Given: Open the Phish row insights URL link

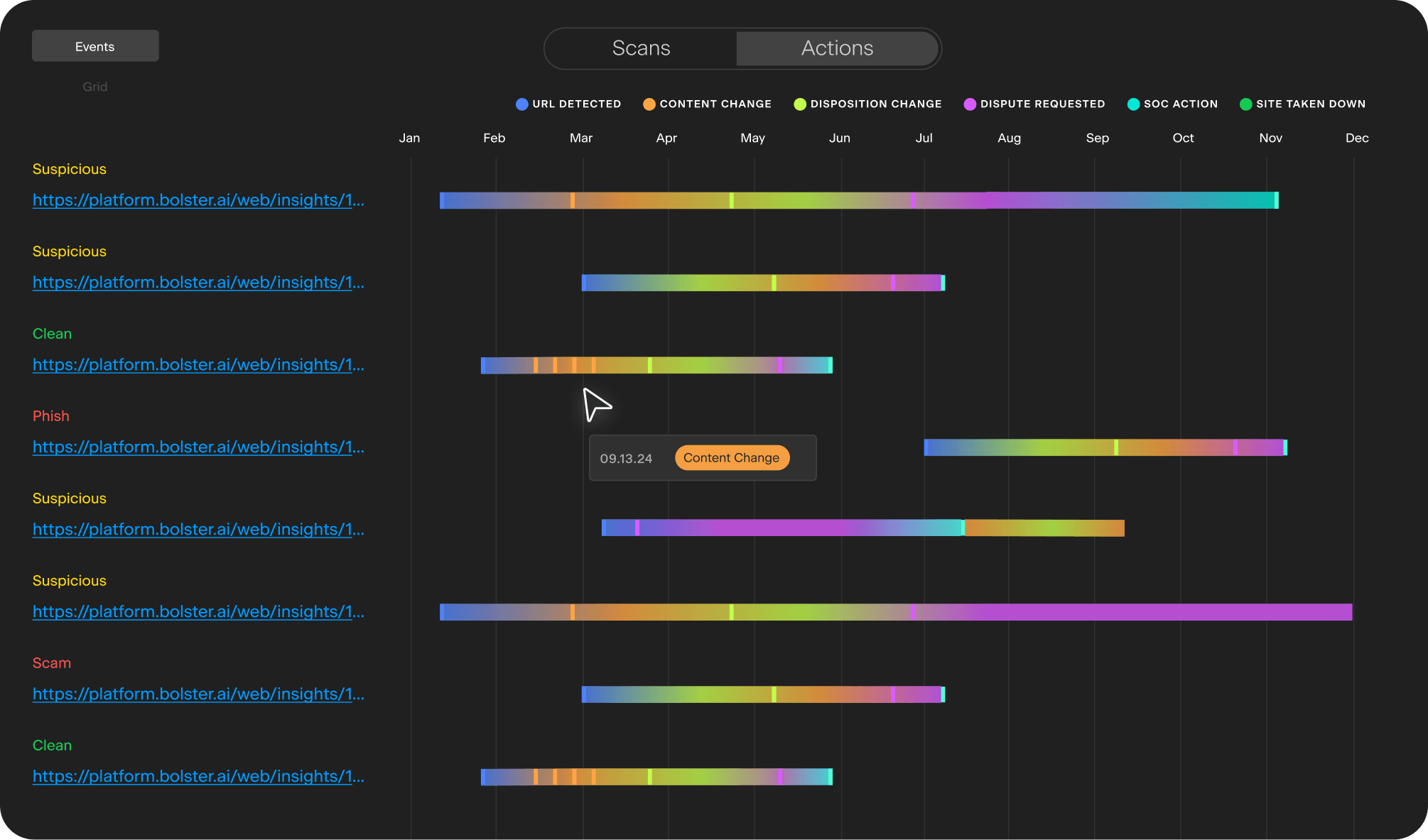Looking at the screenshot, I should [x=198, y=447].
